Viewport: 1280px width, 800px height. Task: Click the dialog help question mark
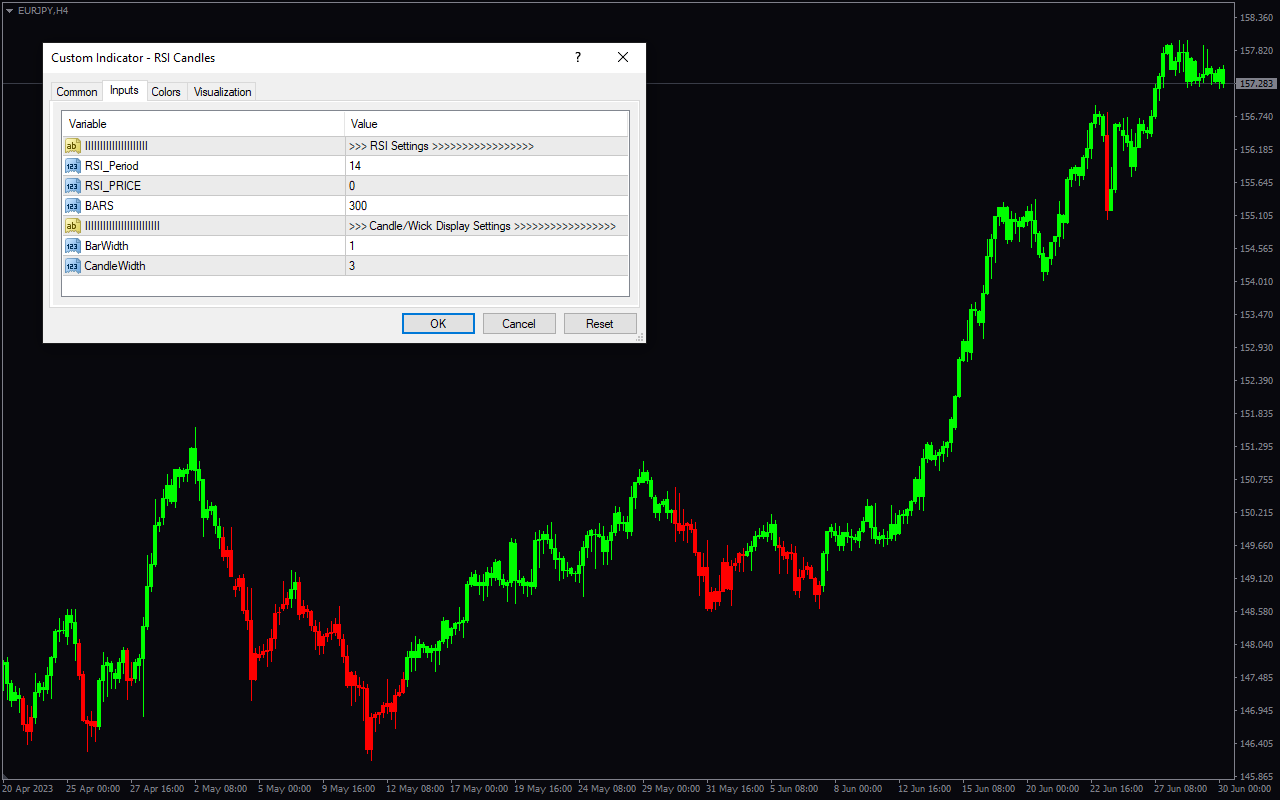[577, 58]
